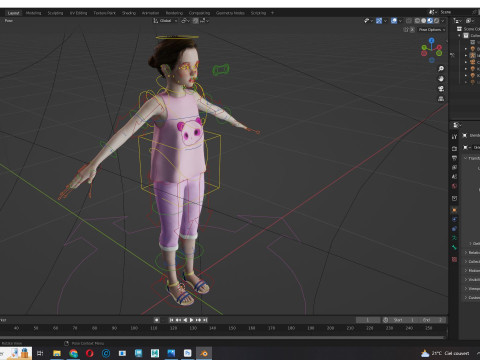Open outliner filter dropdown
The width and height of the screenshot is (480, 360).
(x=470, y=21)
